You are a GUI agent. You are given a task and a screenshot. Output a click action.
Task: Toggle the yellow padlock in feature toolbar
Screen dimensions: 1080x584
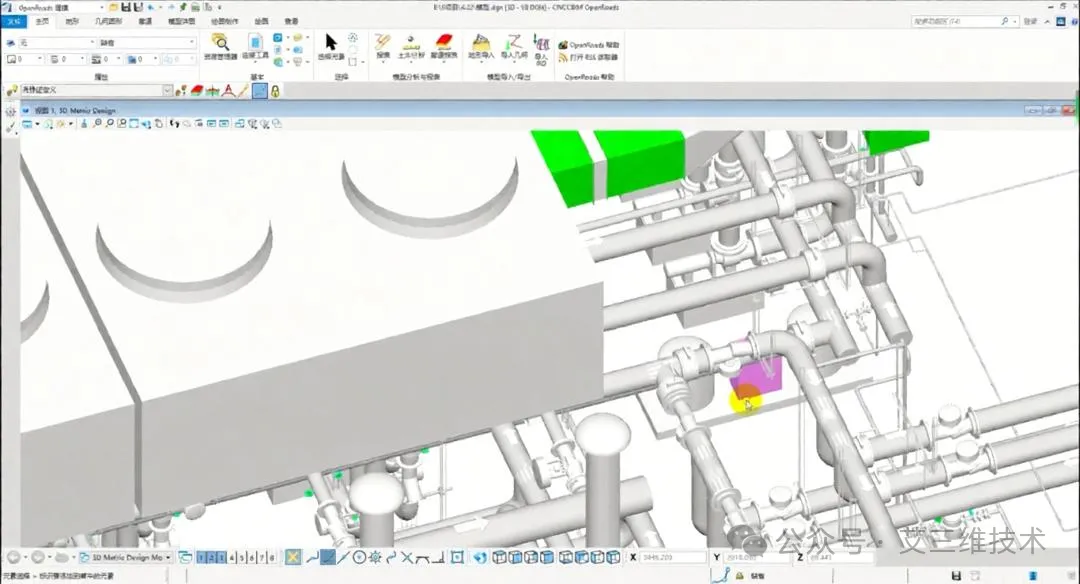click(275, 90)
